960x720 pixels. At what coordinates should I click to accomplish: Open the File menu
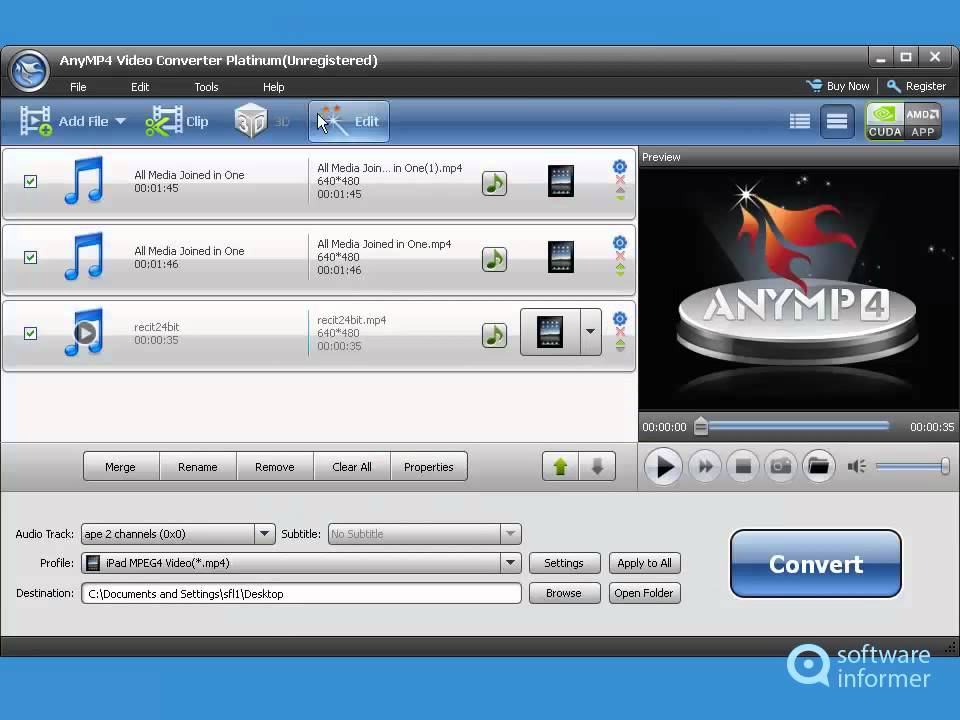tap(78, 87)
